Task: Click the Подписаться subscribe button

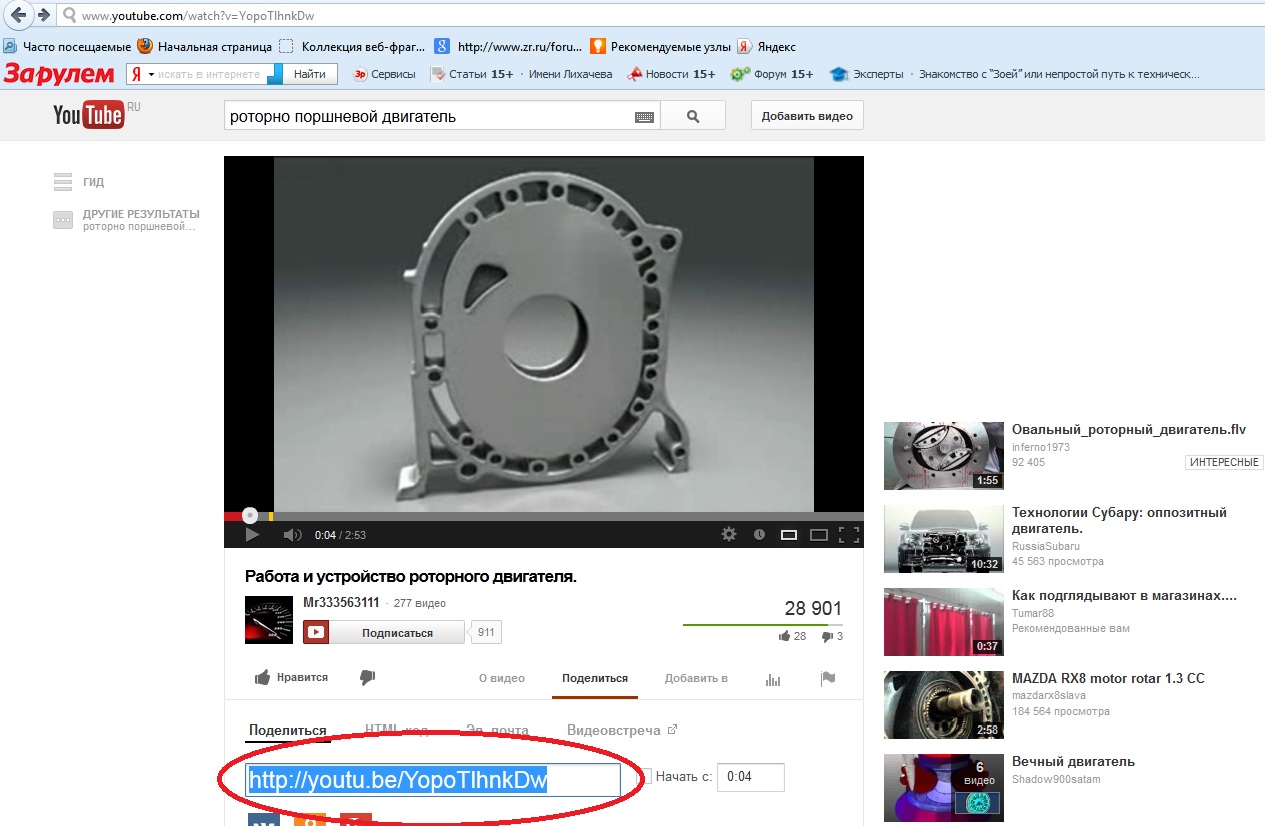Action: click(384, 632)
